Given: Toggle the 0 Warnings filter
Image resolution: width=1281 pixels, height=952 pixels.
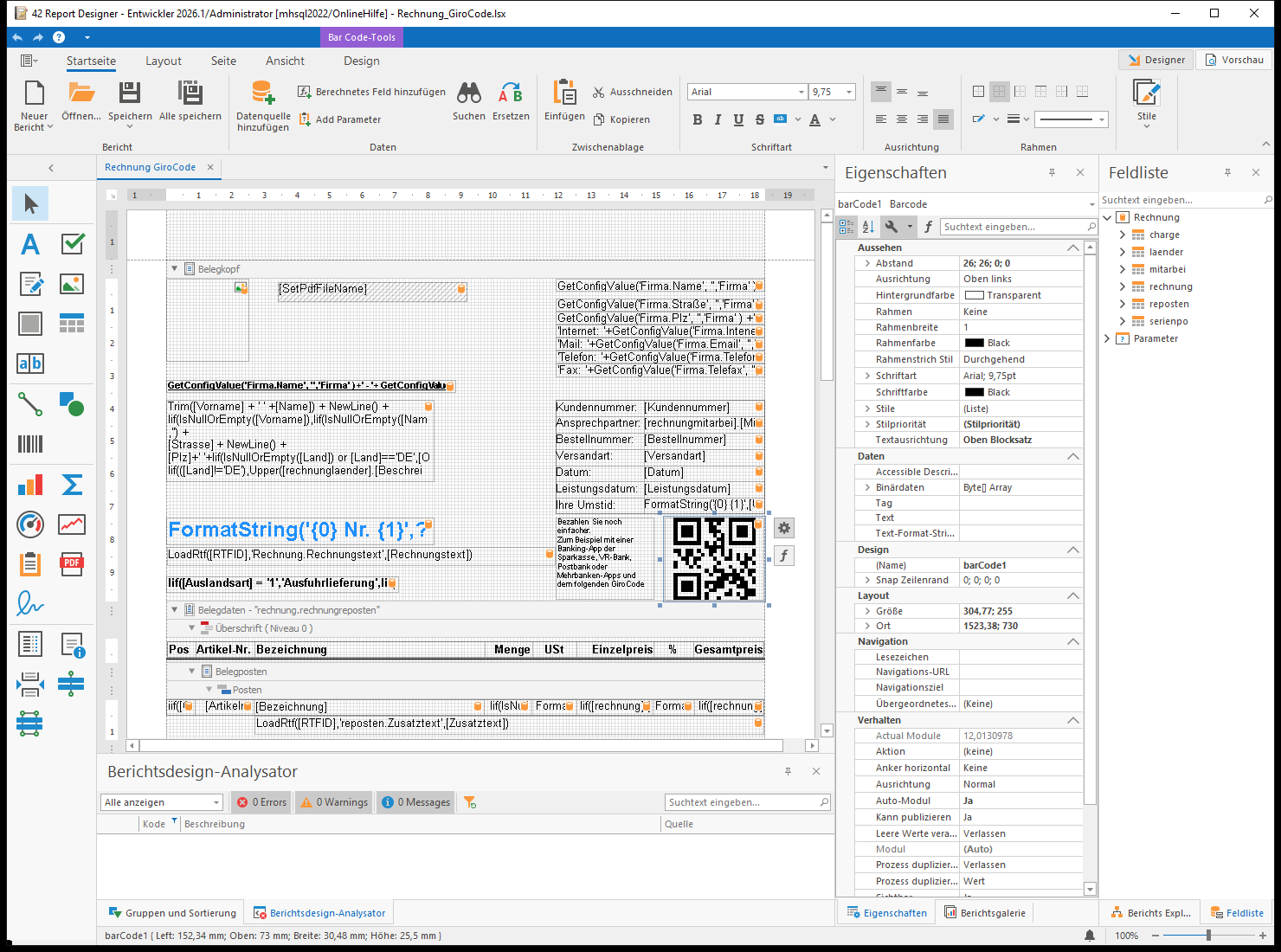Looking at the screenshot, I should point(334,802).
